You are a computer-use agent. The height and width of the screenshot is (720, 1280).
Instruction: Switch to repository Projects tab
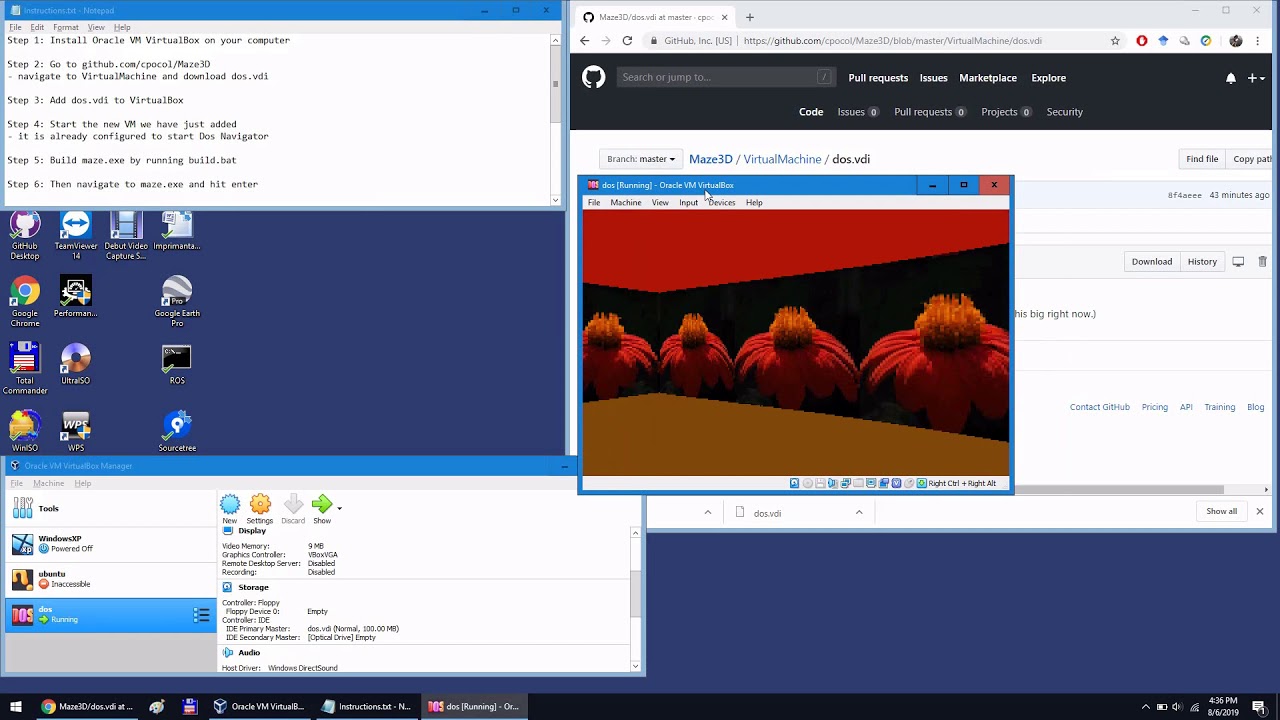[1006, 112]
